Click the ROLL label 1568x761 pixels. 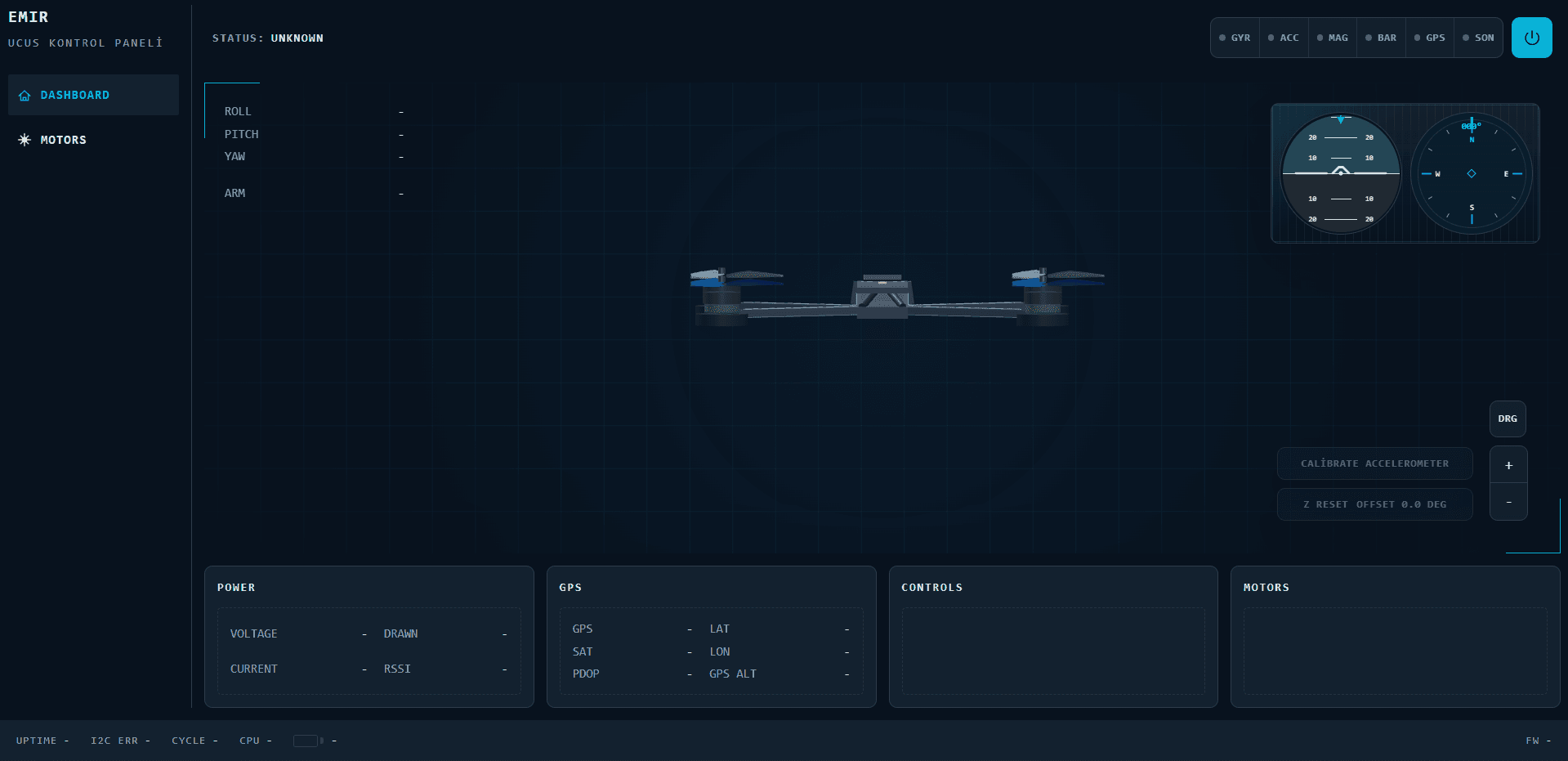click(238, 111)
